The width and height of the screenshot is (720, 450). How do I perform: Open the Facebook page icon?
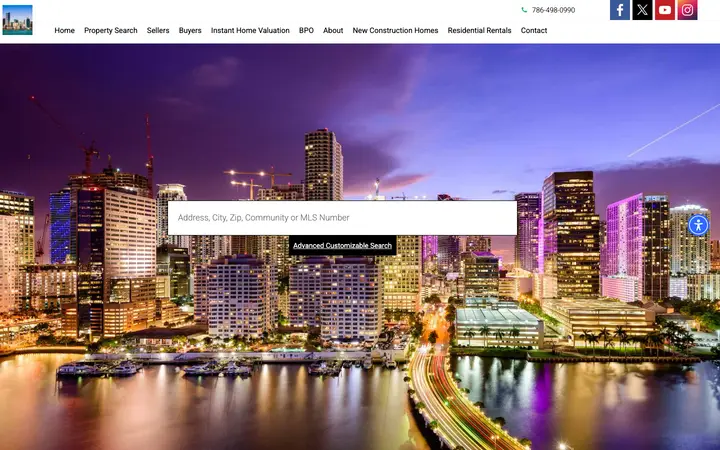click(619, 10)
